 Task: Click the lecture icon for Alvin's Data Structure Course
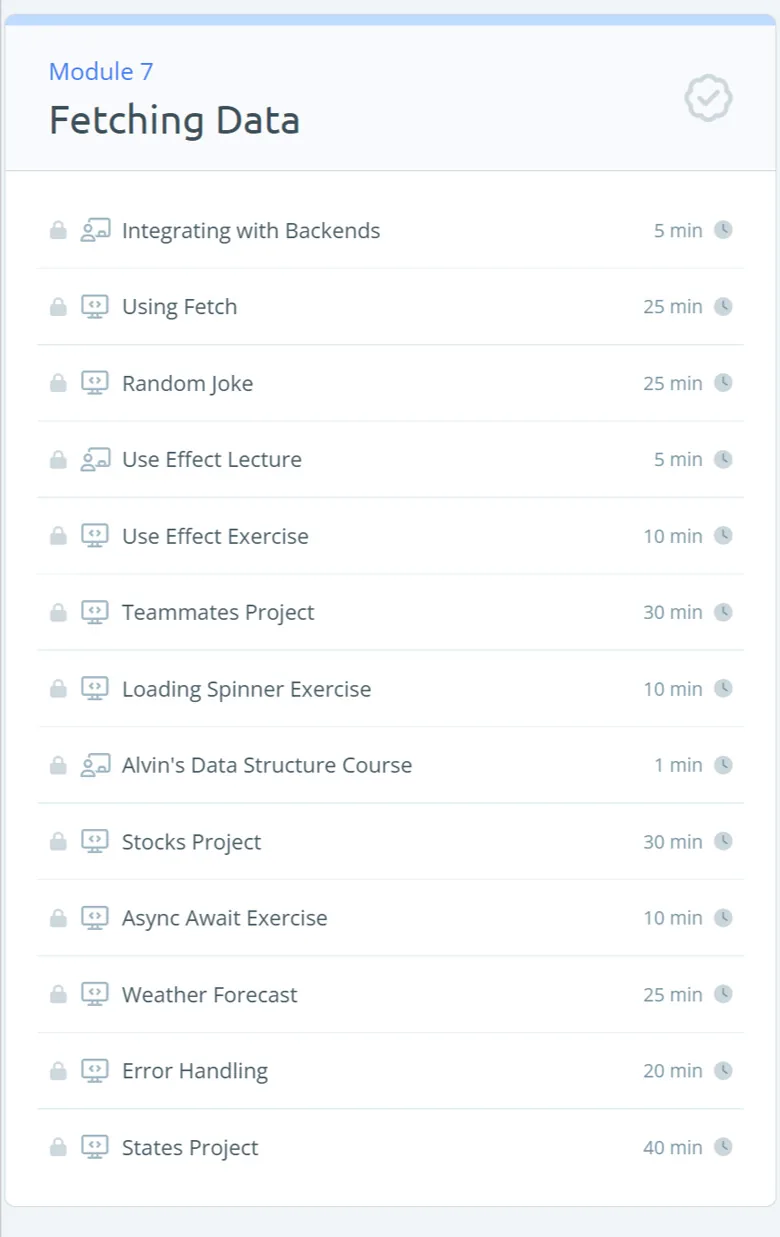point(95,765)
